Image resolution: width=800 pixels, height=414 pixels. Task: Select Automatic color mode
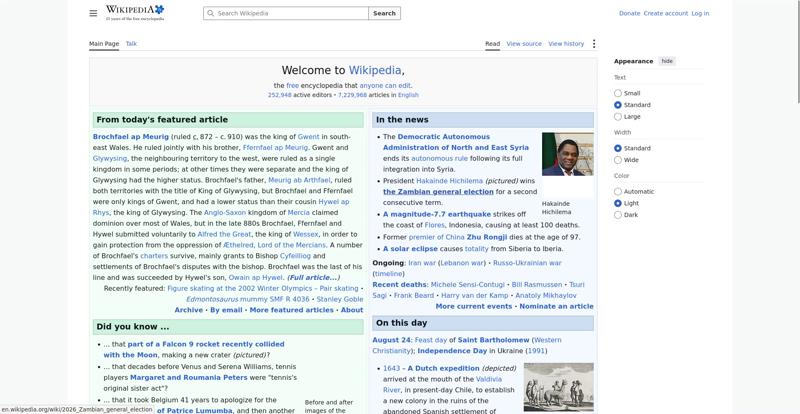617,192
